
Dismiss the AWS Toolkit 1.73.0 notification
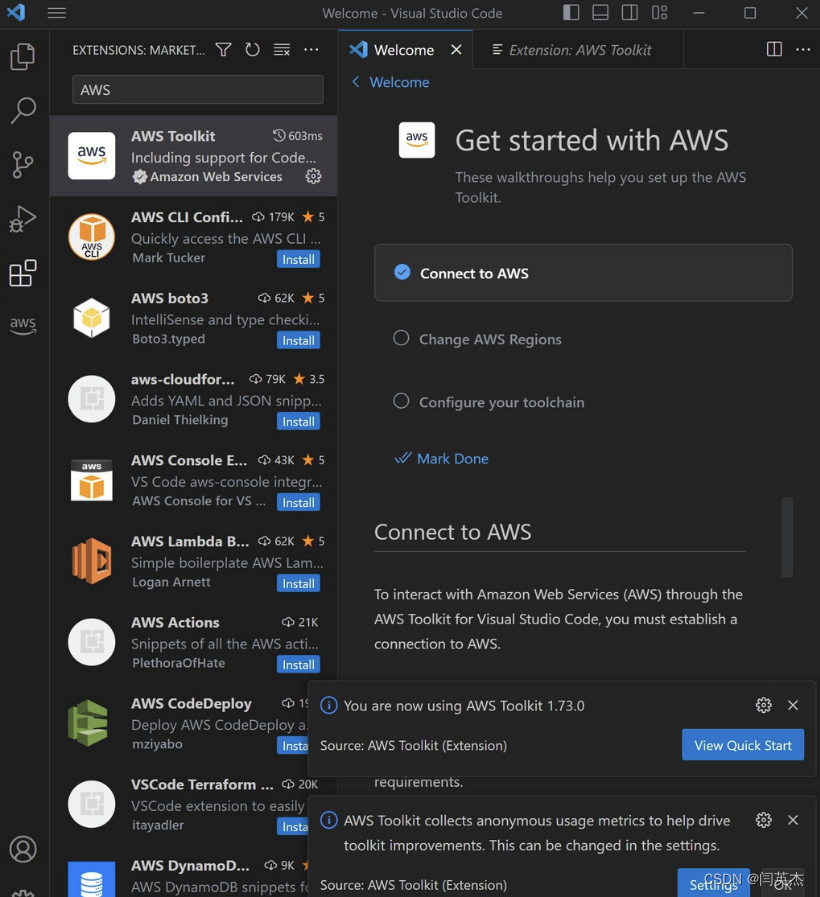click(x=793, y=705)
